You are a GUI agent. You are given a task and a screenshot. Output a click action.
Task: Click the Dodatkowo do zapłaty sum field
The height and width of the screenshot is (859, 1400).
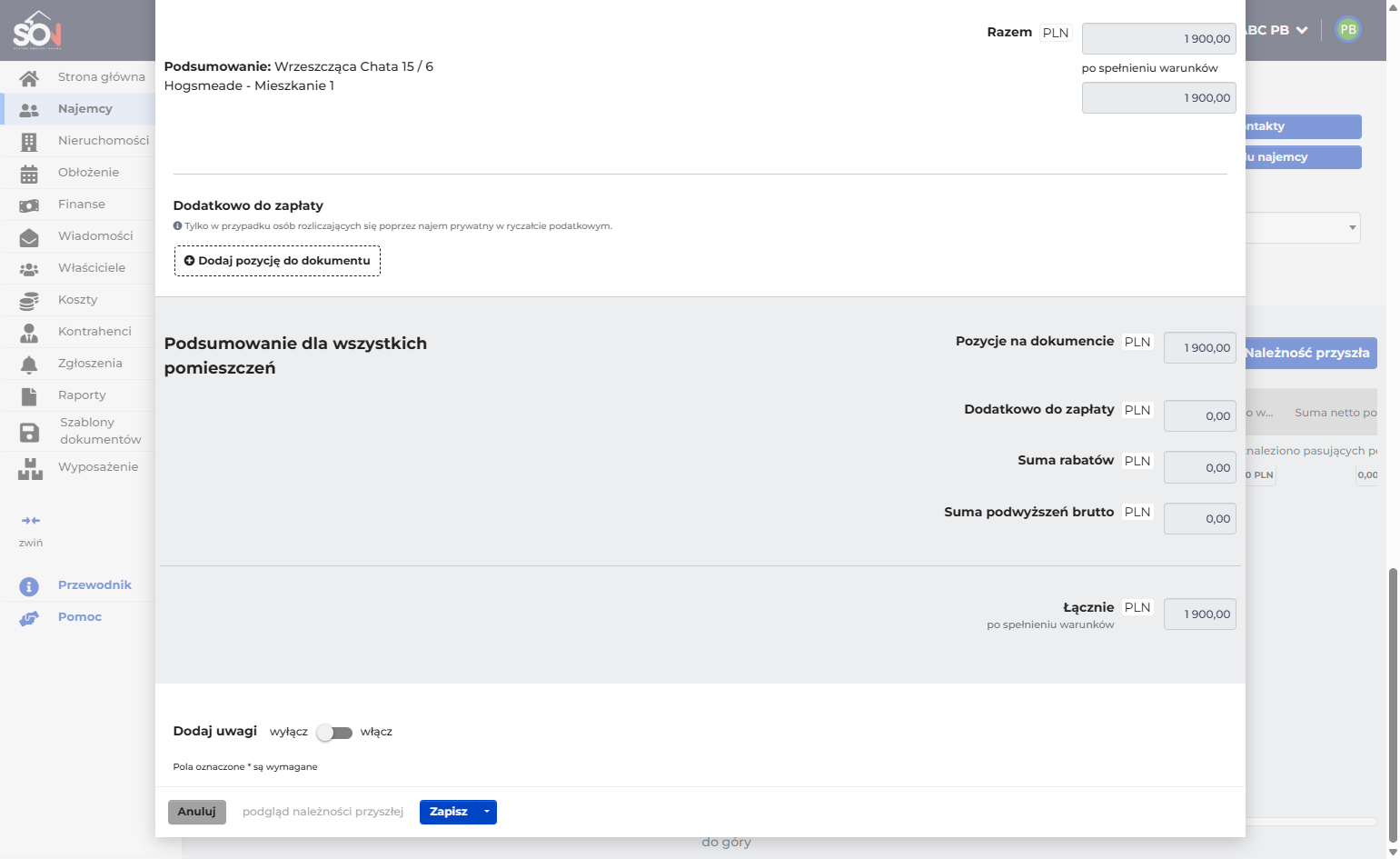(1199, 416)
